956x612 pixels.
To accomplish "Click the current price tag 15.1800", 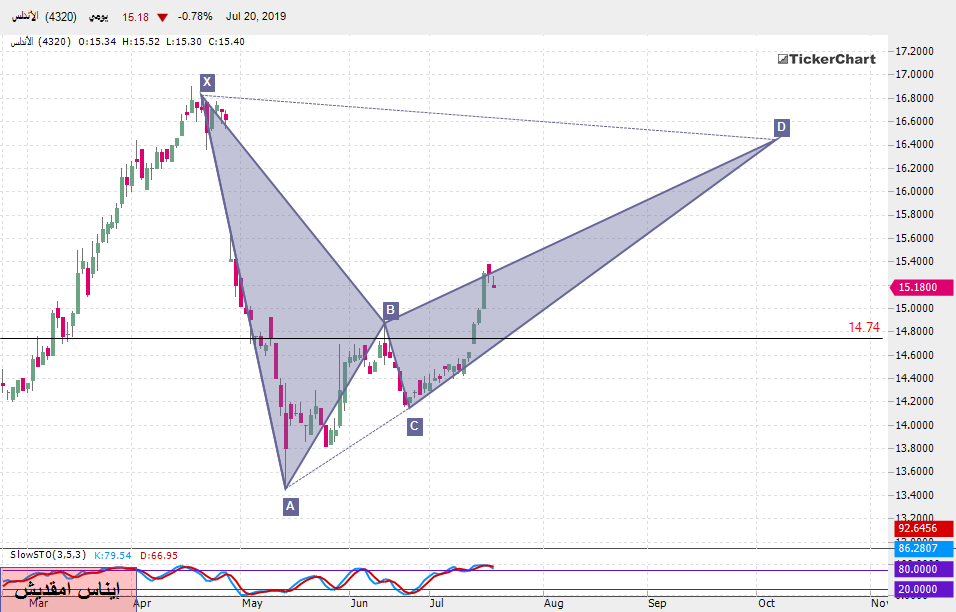I will (917, 287).
